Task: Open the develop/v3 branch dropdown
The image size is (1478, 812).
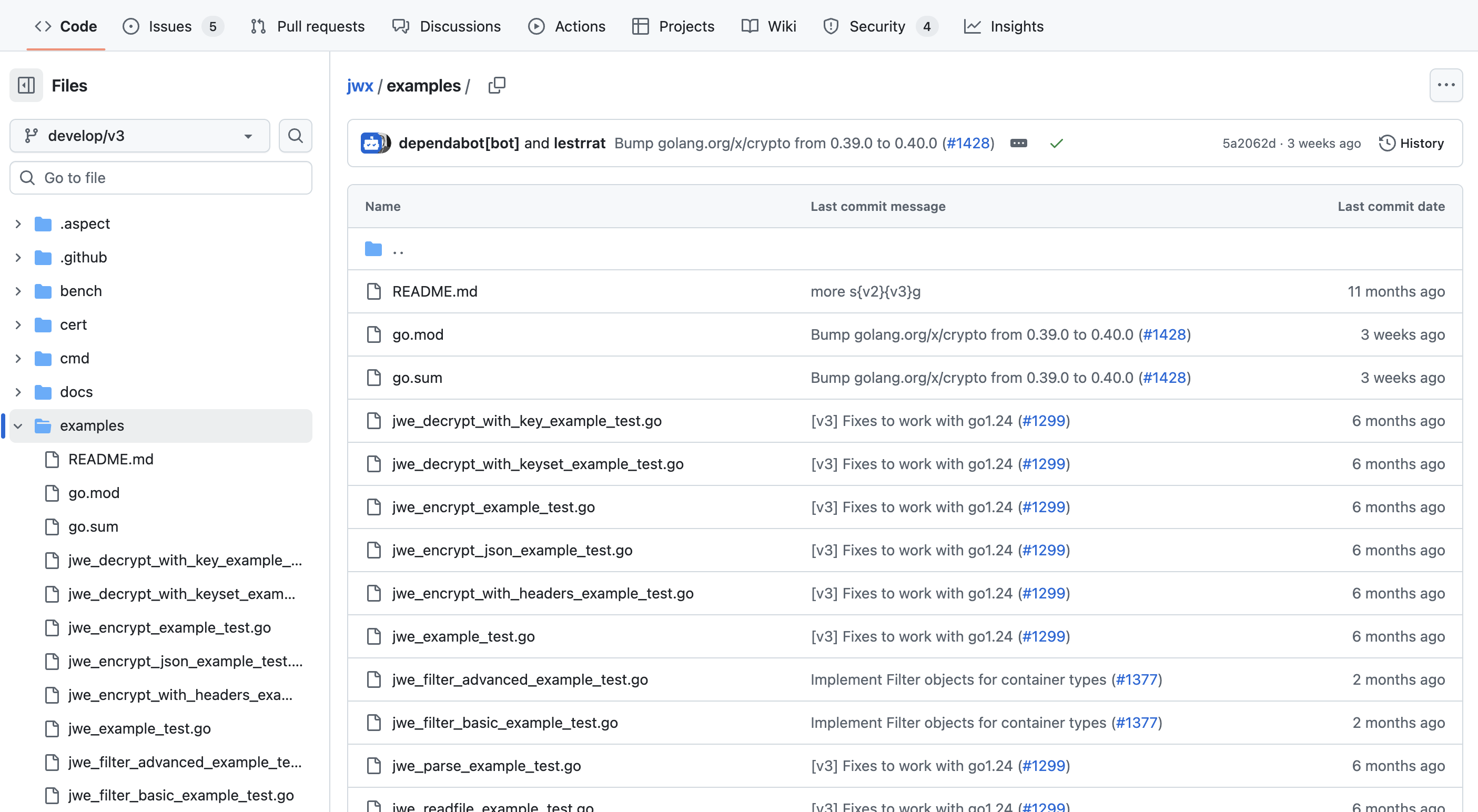Action: [139, 136]
